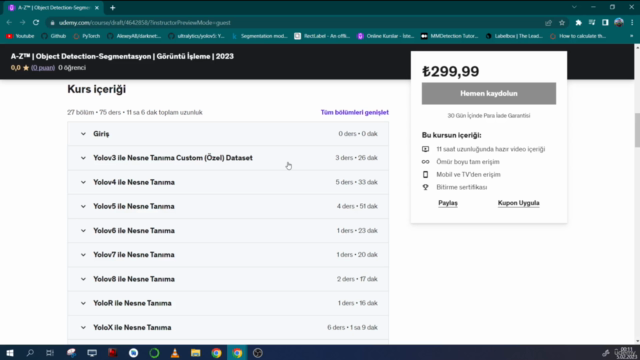Viewport: 640px width, 360px height.
Task: Open the first Chrome taskbar icon
Action: click(x=216, y=353)
